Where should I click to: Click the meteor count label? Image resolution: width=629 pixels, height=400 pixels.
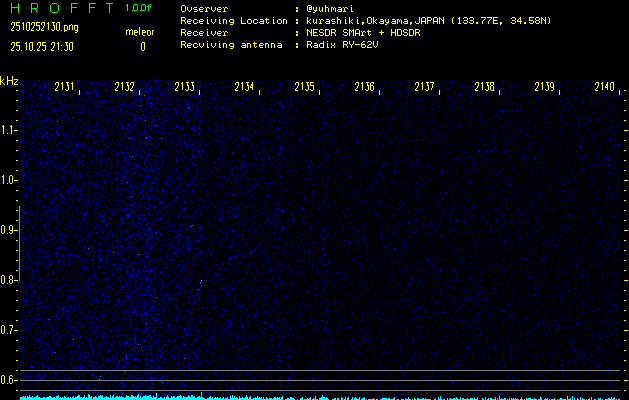[140, 33]
